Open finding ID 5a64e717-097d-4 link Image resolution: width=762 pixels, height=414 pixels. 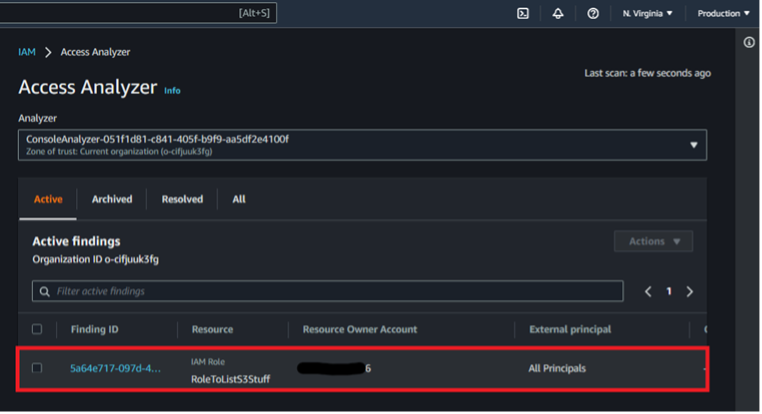[x=112, y=368]
